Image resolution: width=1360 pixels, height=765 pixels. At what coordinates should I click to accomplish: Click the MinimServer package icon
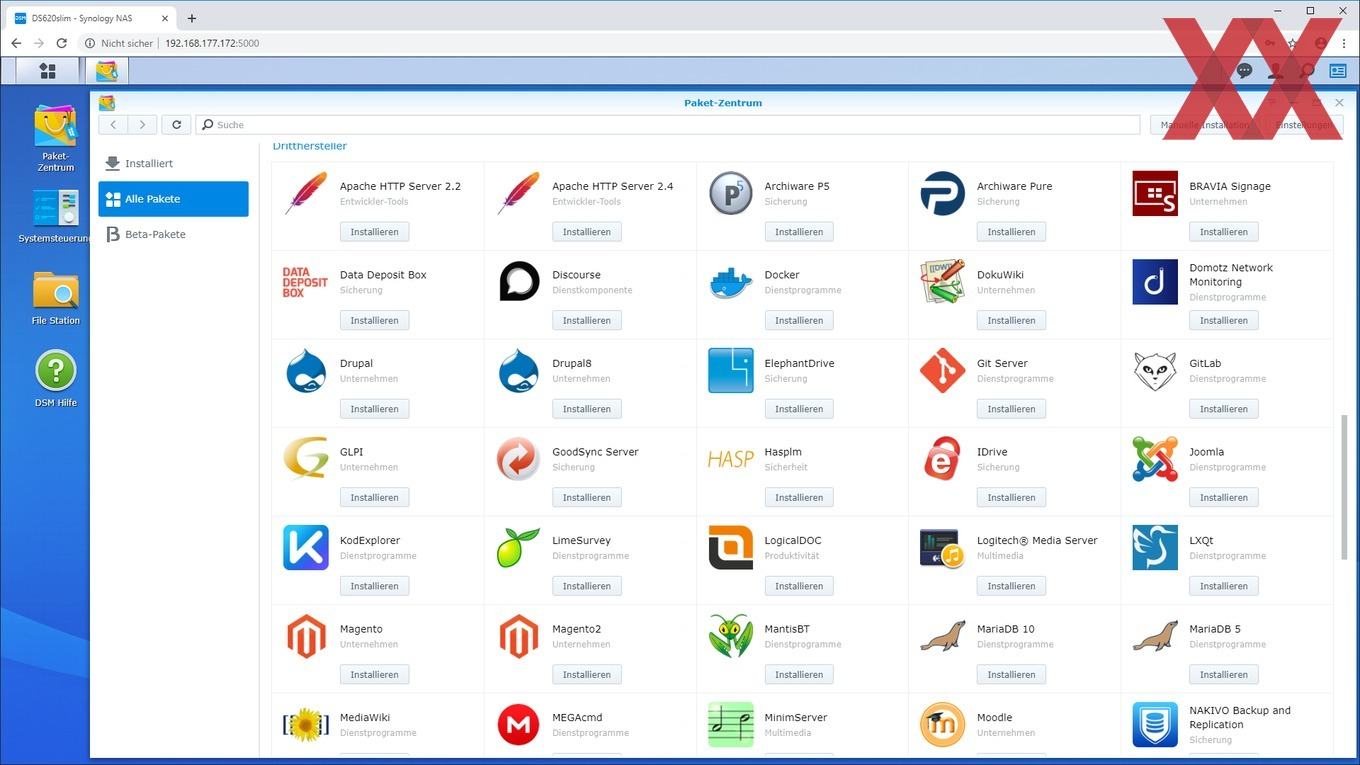731,725
